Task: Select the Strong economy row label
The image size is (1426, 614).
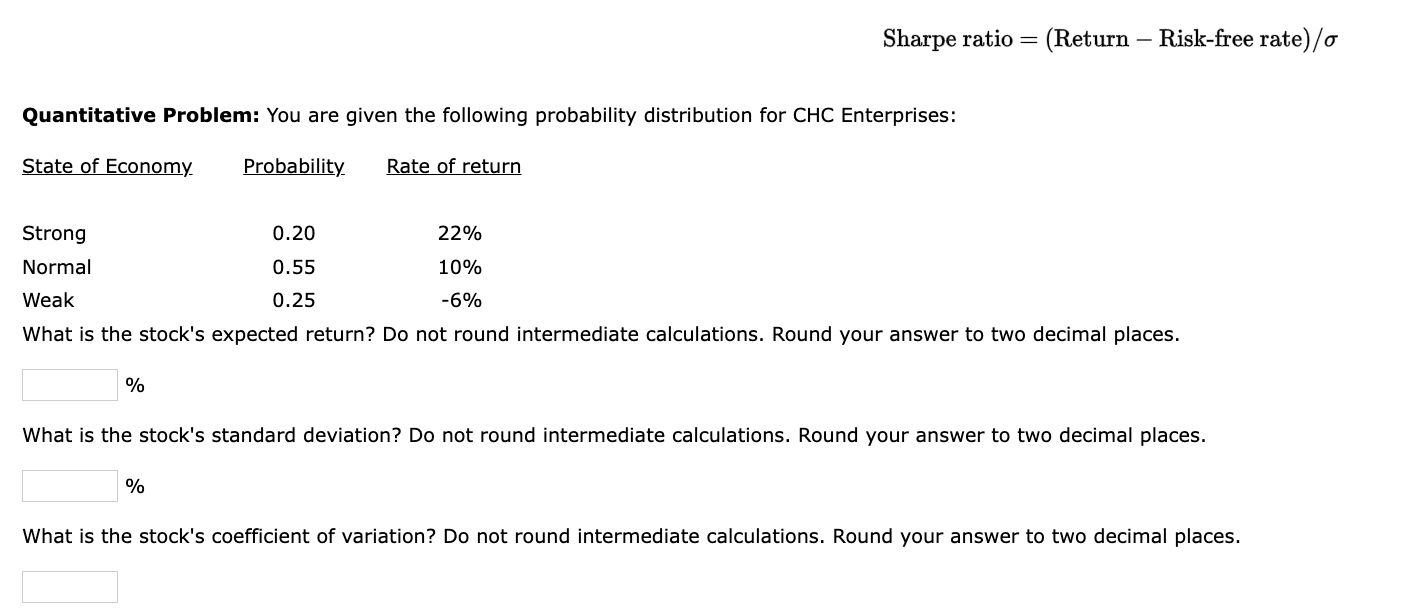Action: (x=54, y=233)
